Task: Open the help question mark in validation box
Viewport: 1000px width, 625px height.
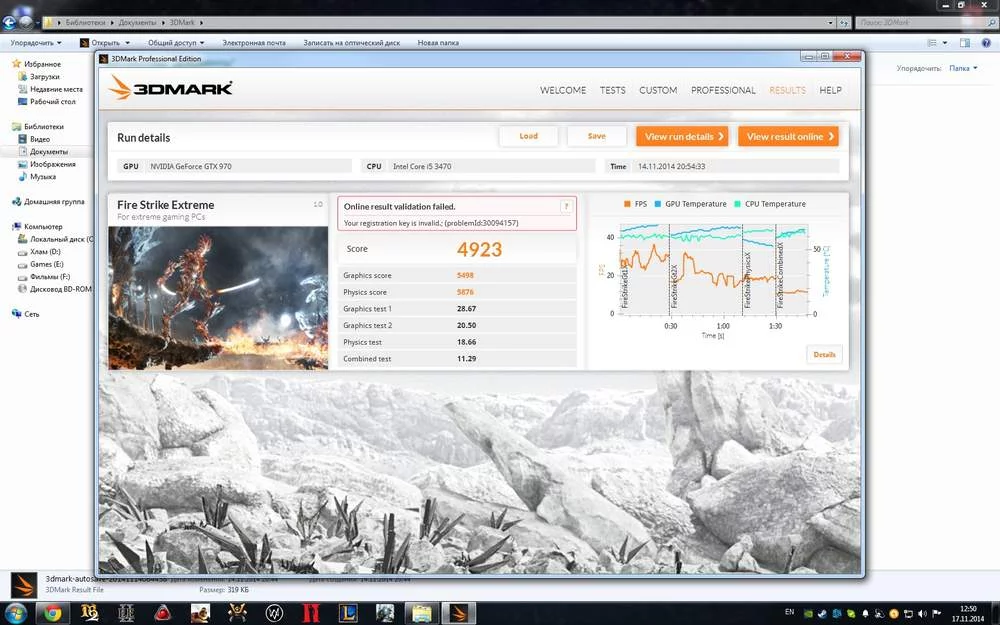Action: pyautogui.click(x=566, y=206)
